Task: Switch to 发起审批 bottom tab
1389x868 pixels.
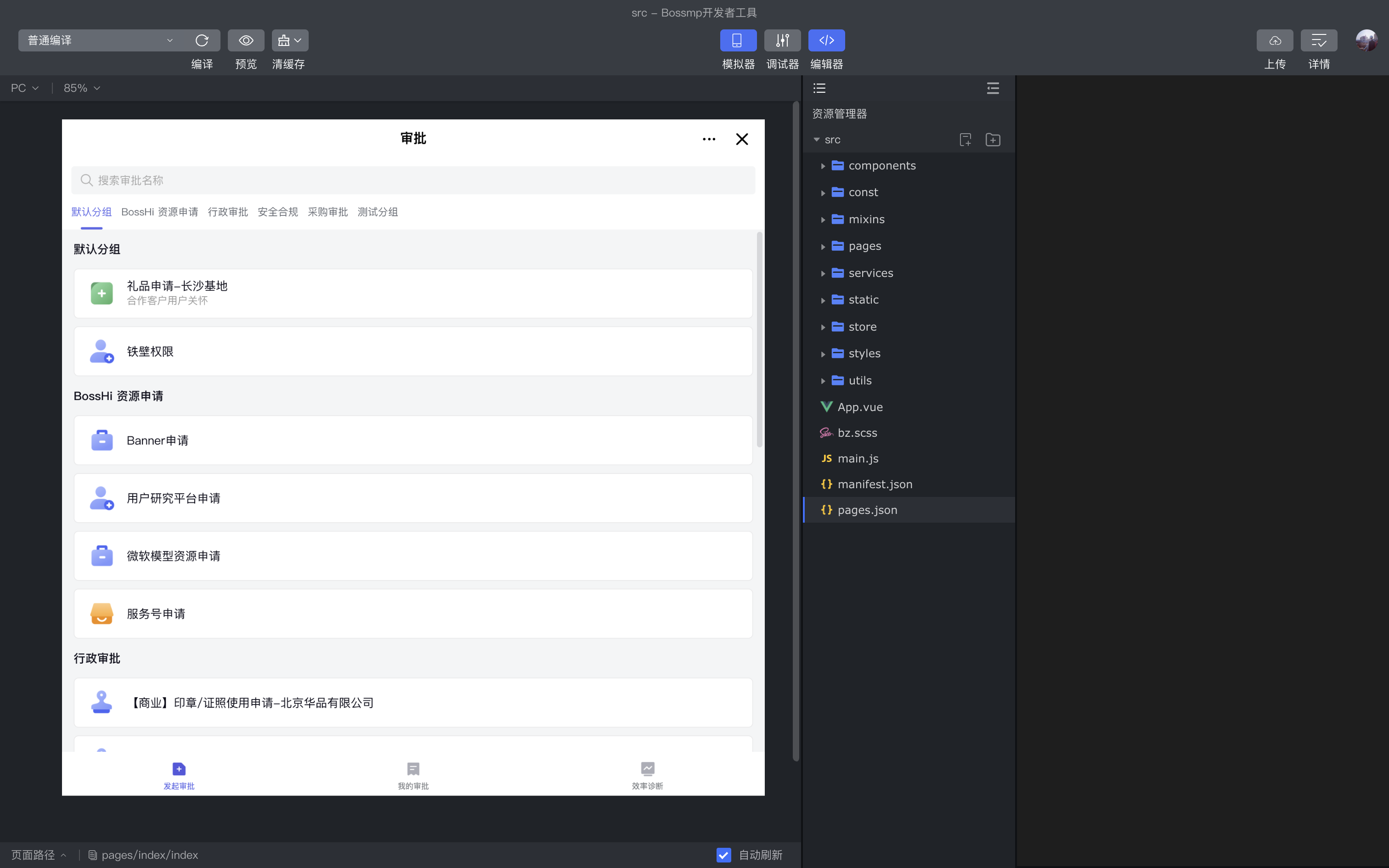Action: point(179,776)
